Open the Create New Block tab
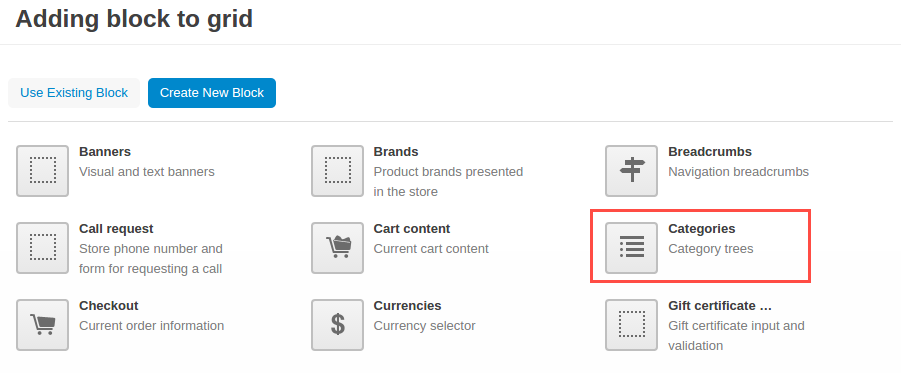This screenshot has height=373, width=901. pyautogui.click(x=212, y=93)
